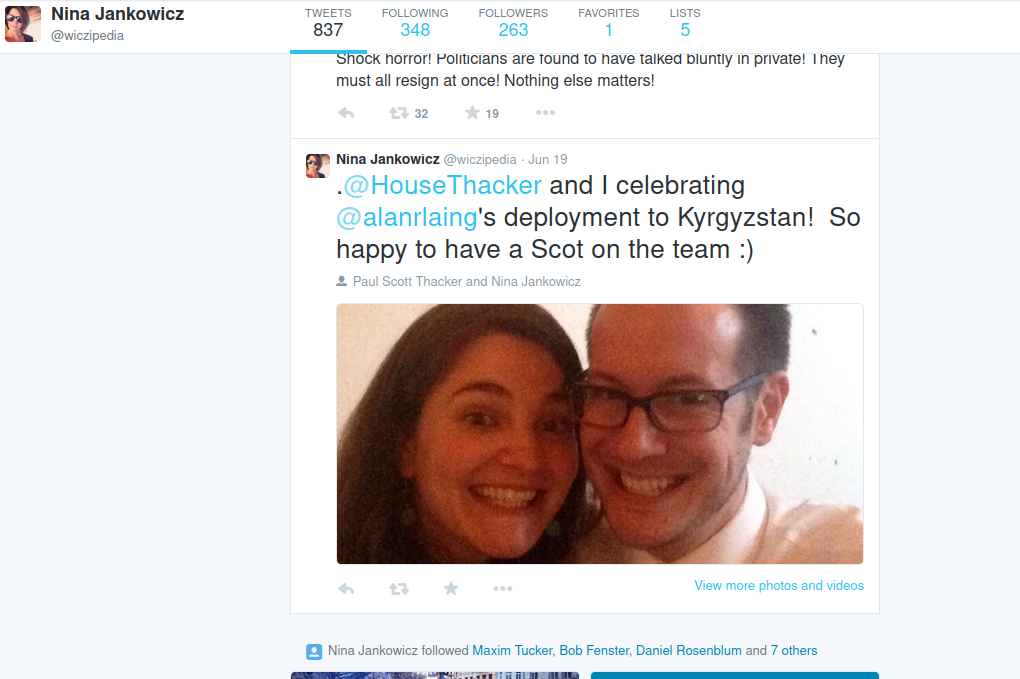This screenshot has width=1020, height=679.
Task: Reply to the politicians resign tweet
Action: click(x=346, y=113)
